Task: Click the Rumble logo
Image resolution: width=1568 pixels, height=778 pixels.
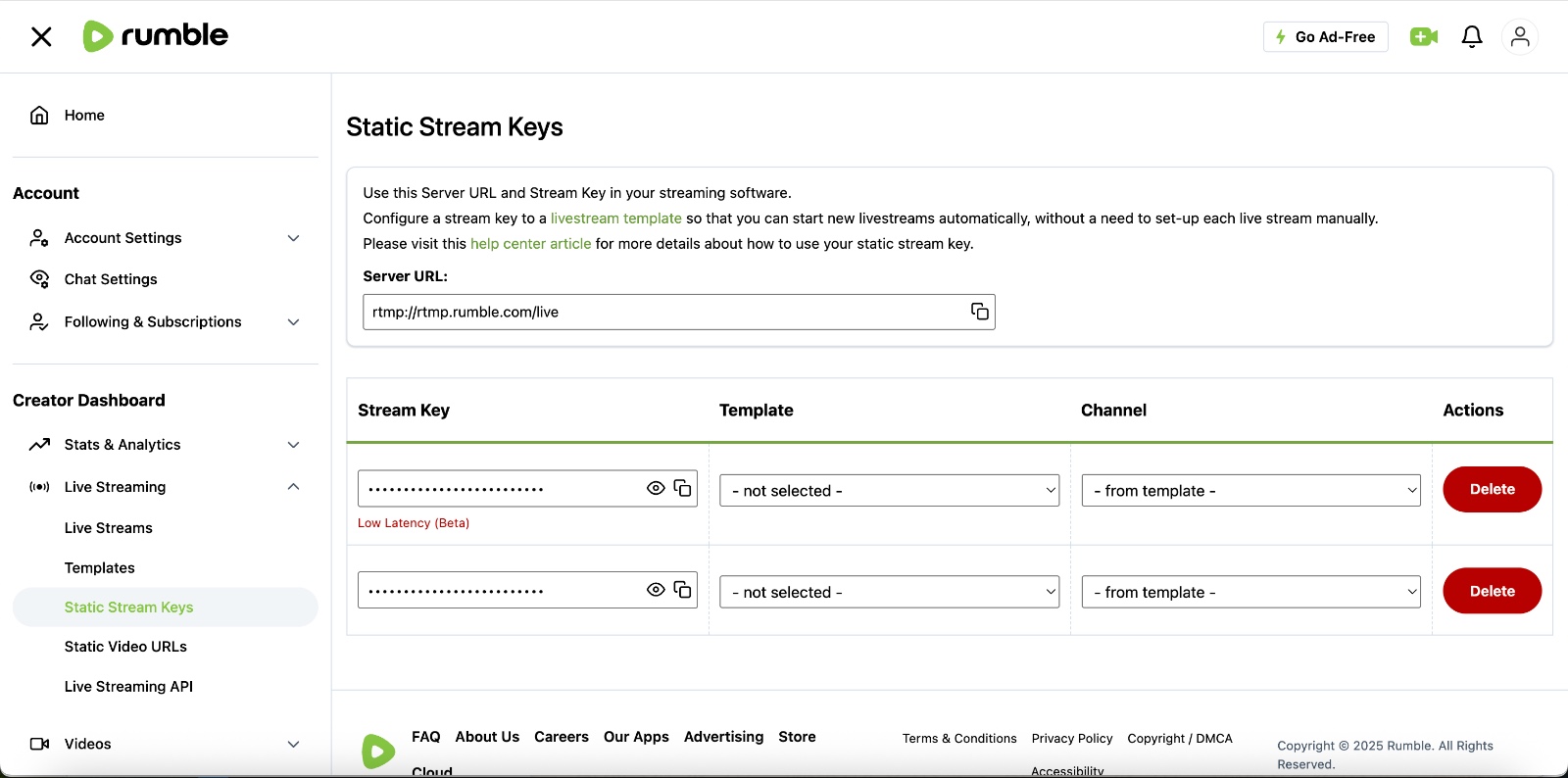Action: [x=156, y=36]
